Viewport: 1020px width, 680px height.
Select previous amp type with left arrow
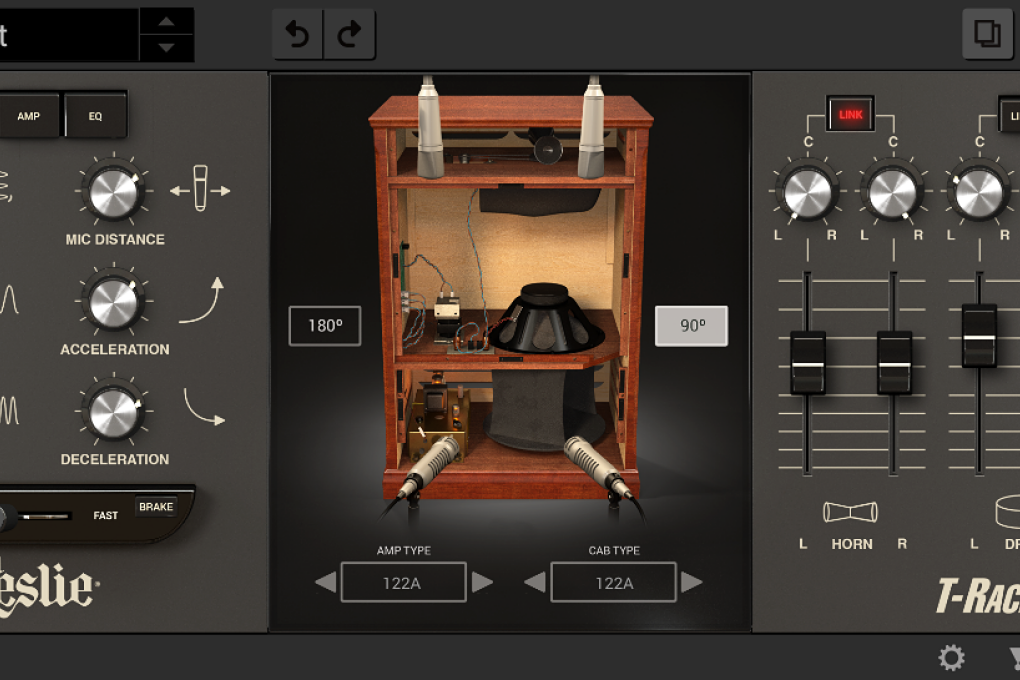326,582
